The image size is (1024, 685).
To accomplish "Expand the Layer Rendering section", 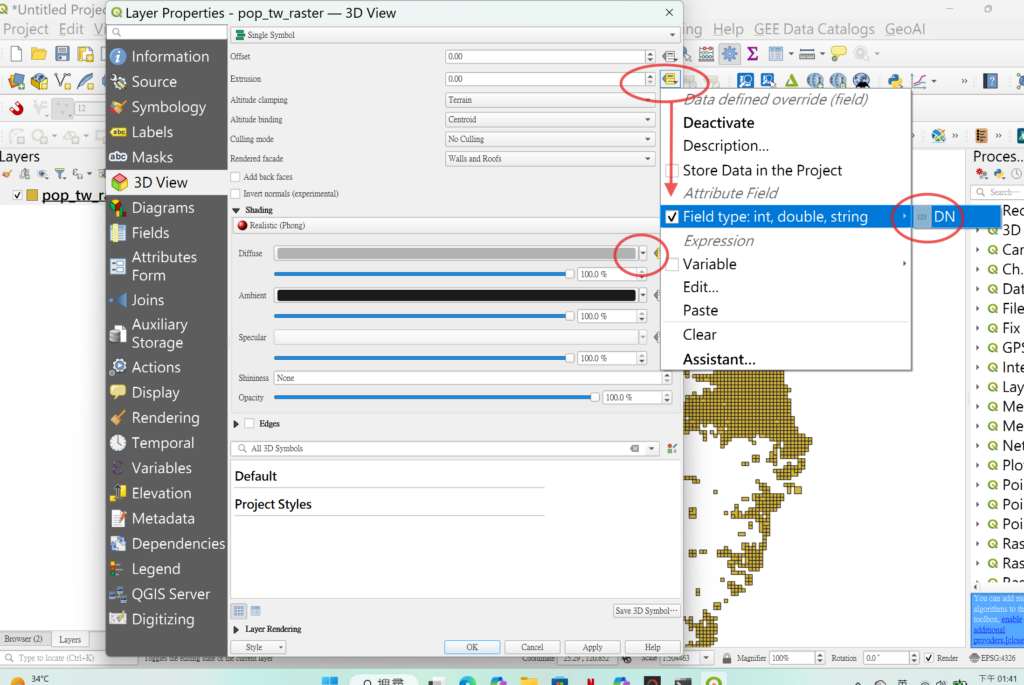I will click(236, 629).
